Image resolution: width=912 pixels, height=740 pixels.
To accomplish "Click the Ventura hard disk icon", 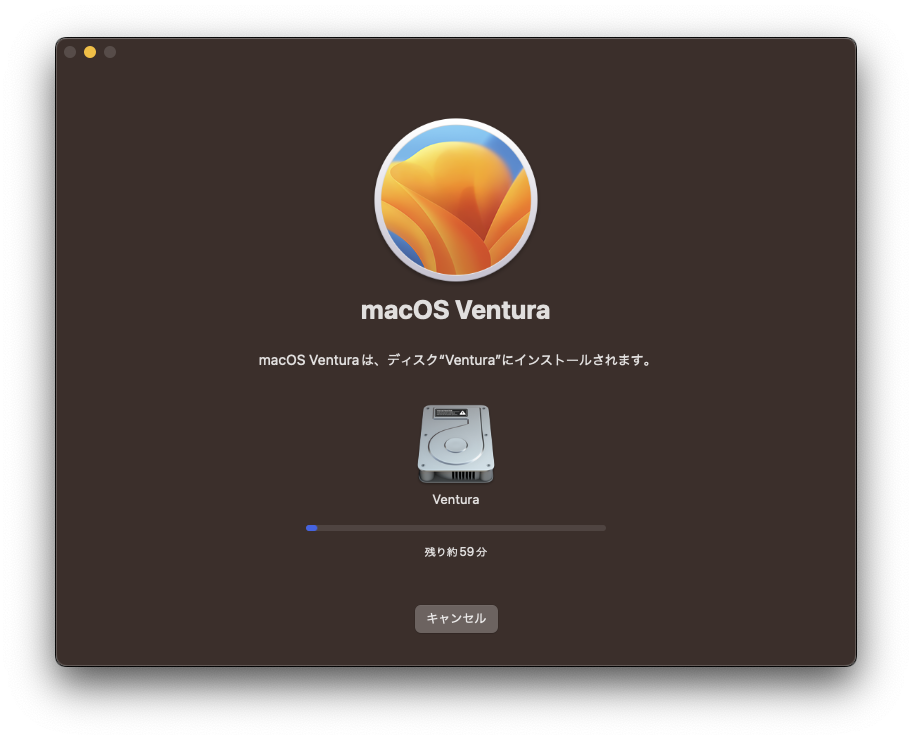I will 456,444.
